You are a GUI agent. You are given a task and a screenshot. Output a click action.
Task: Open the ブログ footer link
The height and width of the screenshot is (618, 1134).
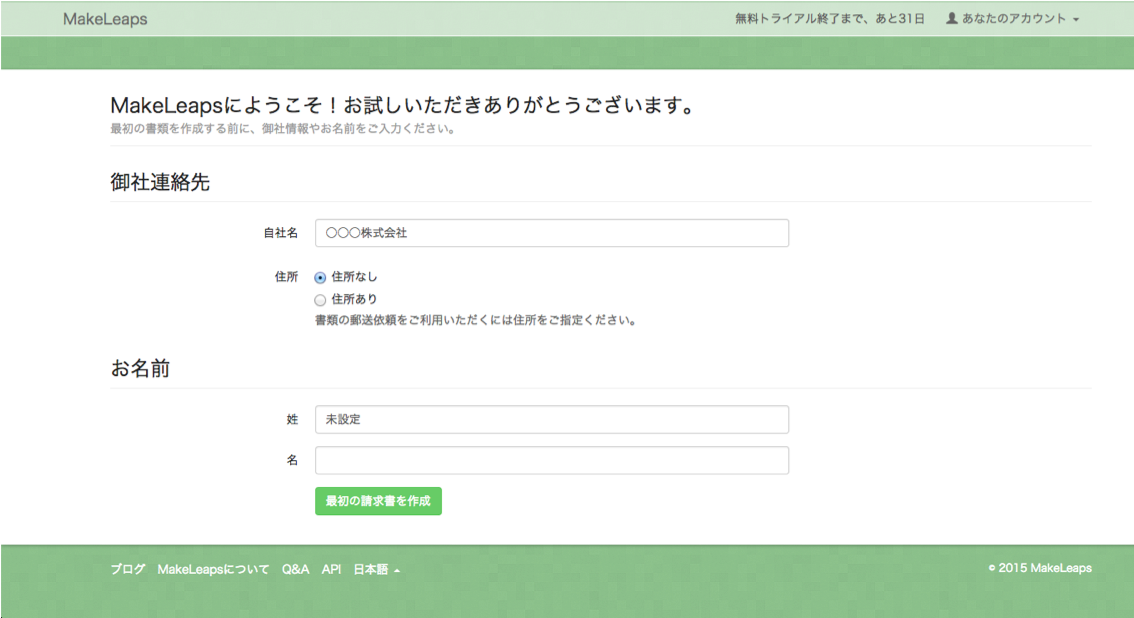coord(128,569)
